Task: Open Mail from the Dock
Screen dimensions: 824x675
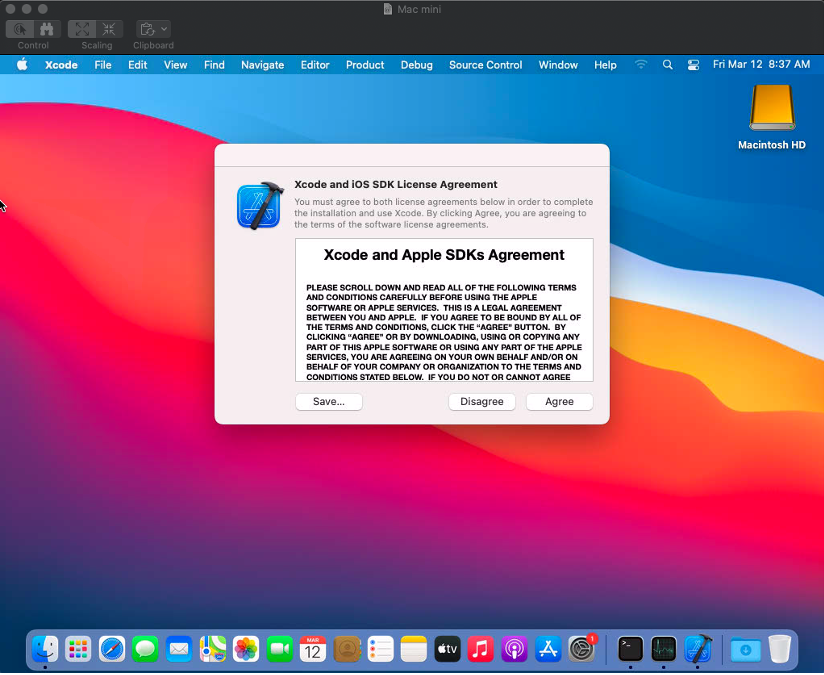Action: pos(179,649)
